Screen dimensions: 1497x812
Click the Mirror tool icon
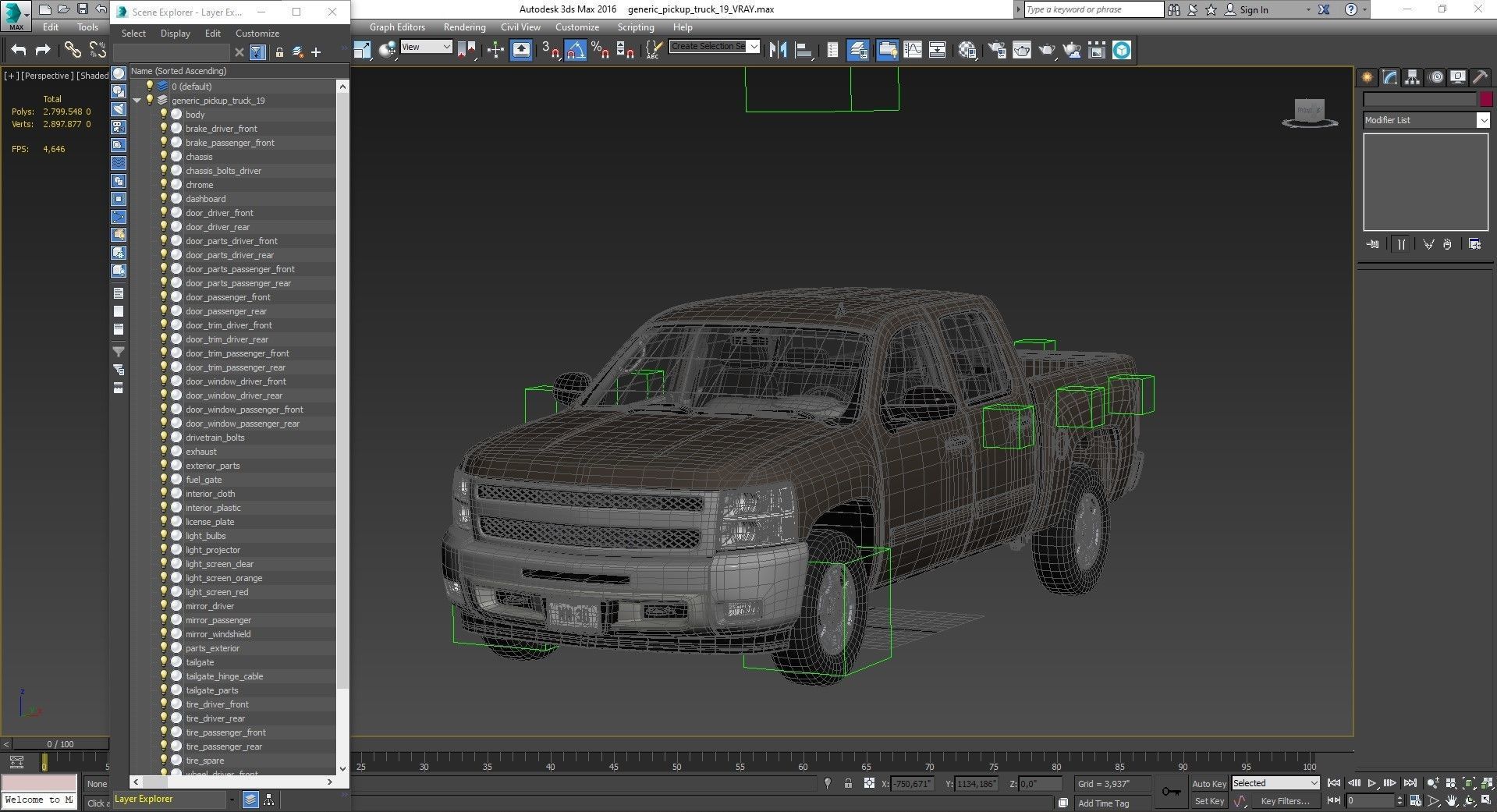click(778, 50)
